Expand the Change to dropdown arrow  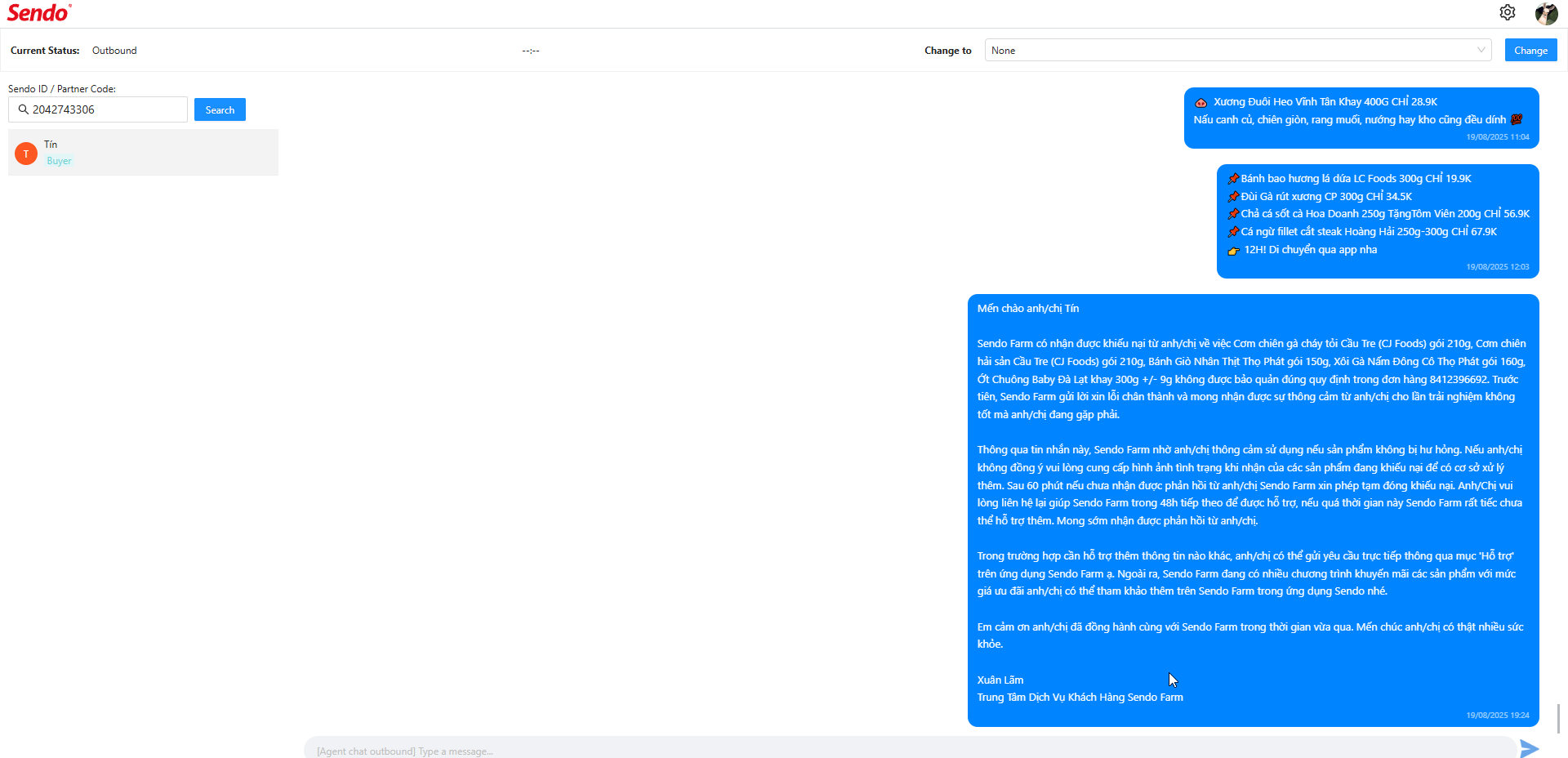point(1481,50)
